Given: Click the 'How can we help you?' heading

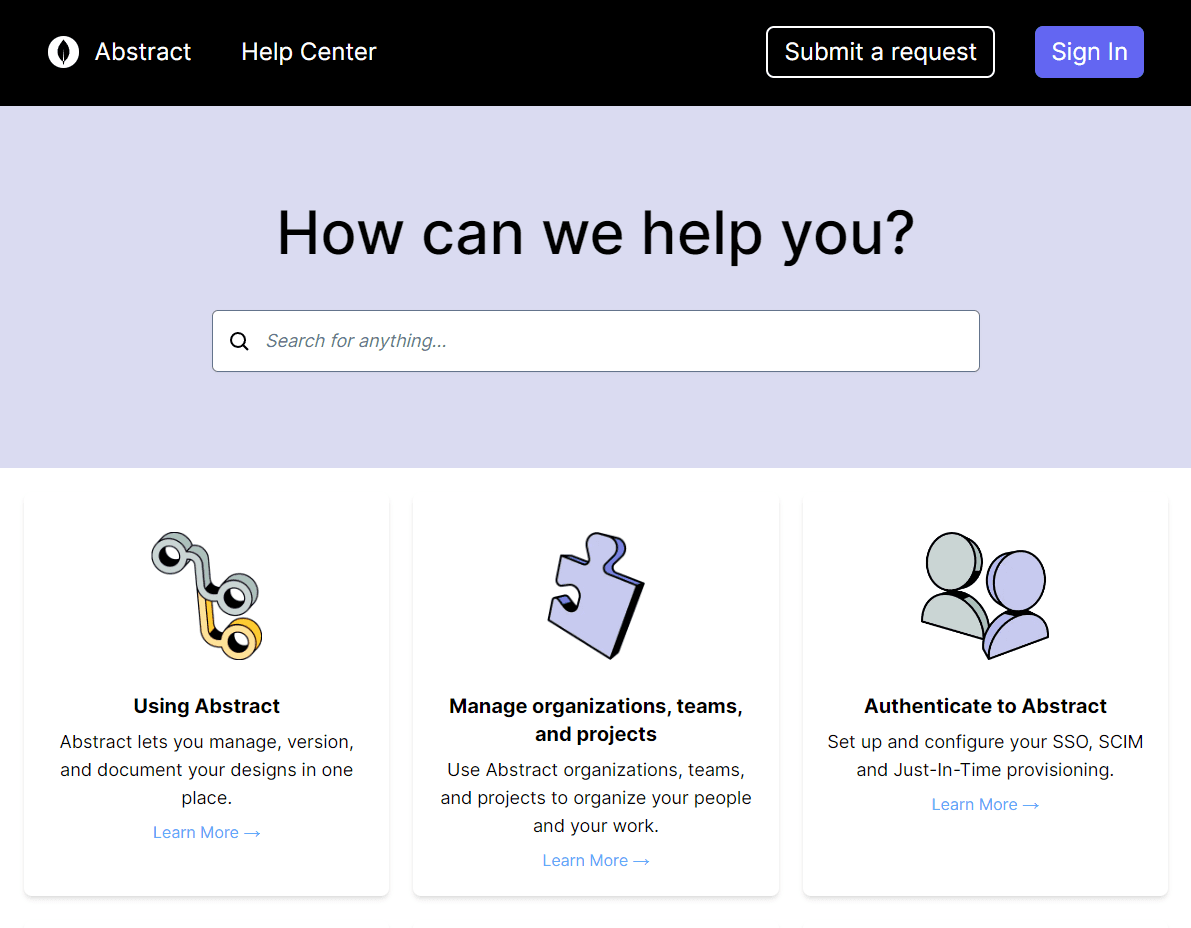Looking at the screenshot, I should click(x=596, y=233).
